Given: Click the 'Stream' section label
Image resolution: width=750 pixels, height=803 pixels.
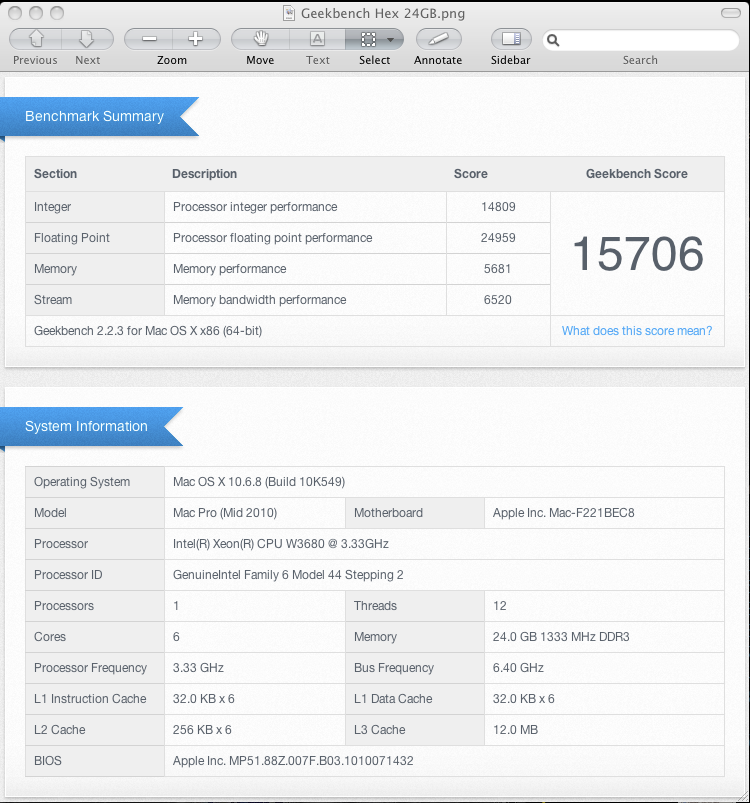Looking at the screenshot, I should coord(53,300).
